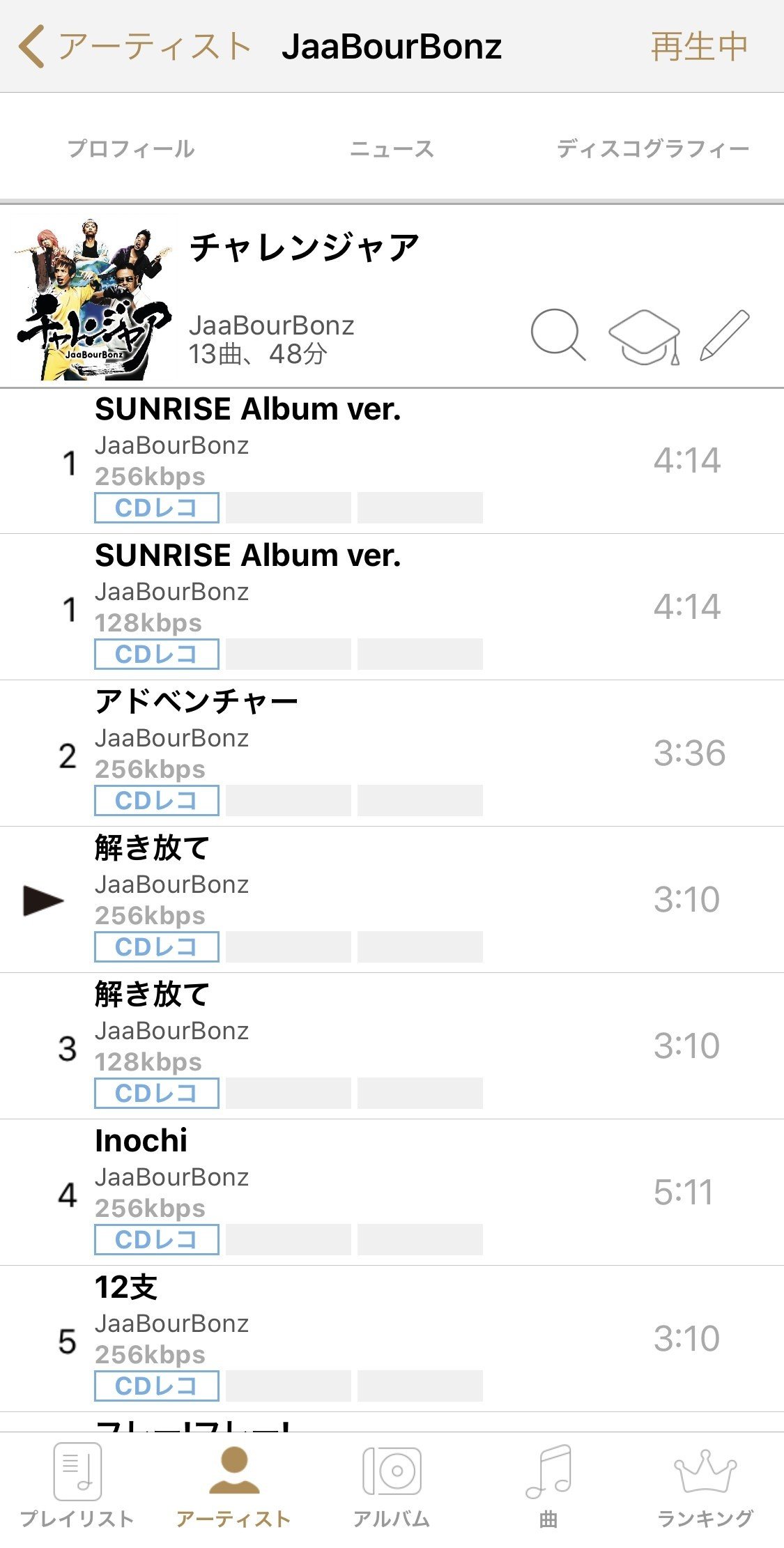
Task: Play SUNRISE Album ver. 128kbps track
Action: (x=392, y=607)
